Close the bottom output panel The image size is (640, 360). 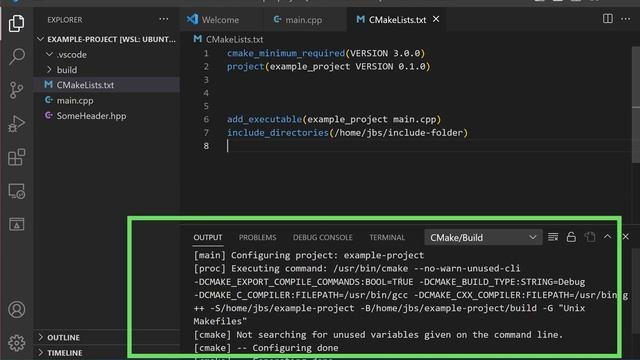(625, 236)
